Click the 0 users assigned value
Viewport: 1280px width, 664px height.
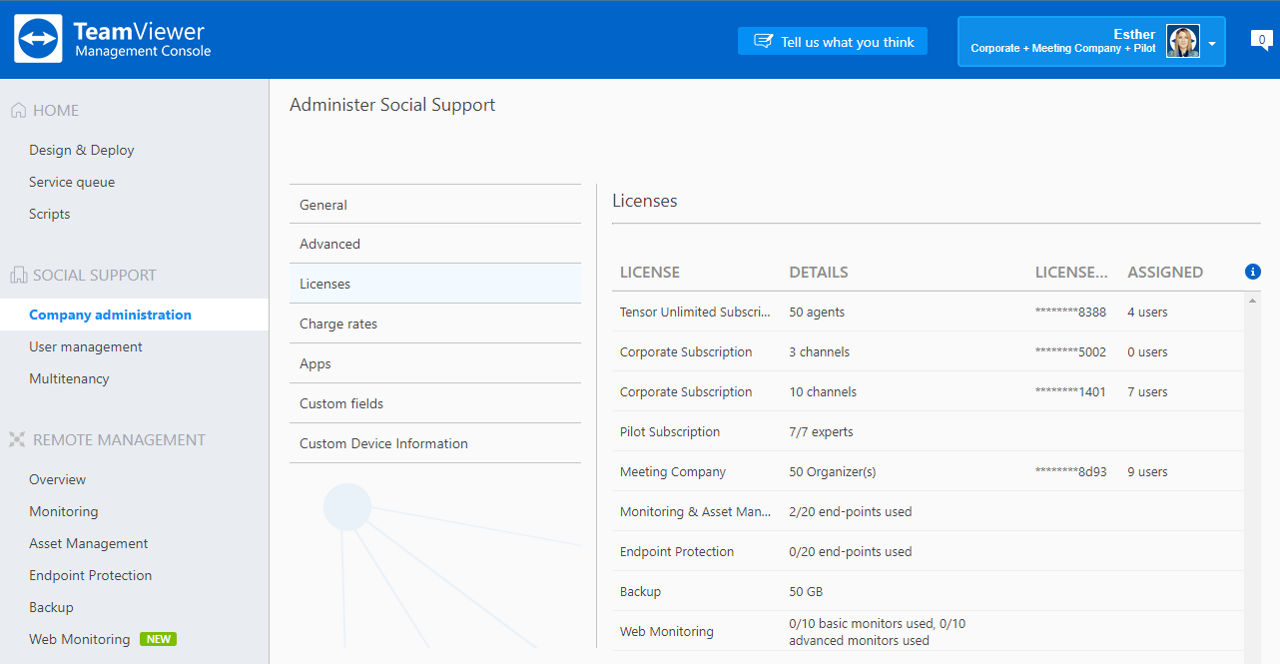pyautogui.click(x=1147, y=352)
